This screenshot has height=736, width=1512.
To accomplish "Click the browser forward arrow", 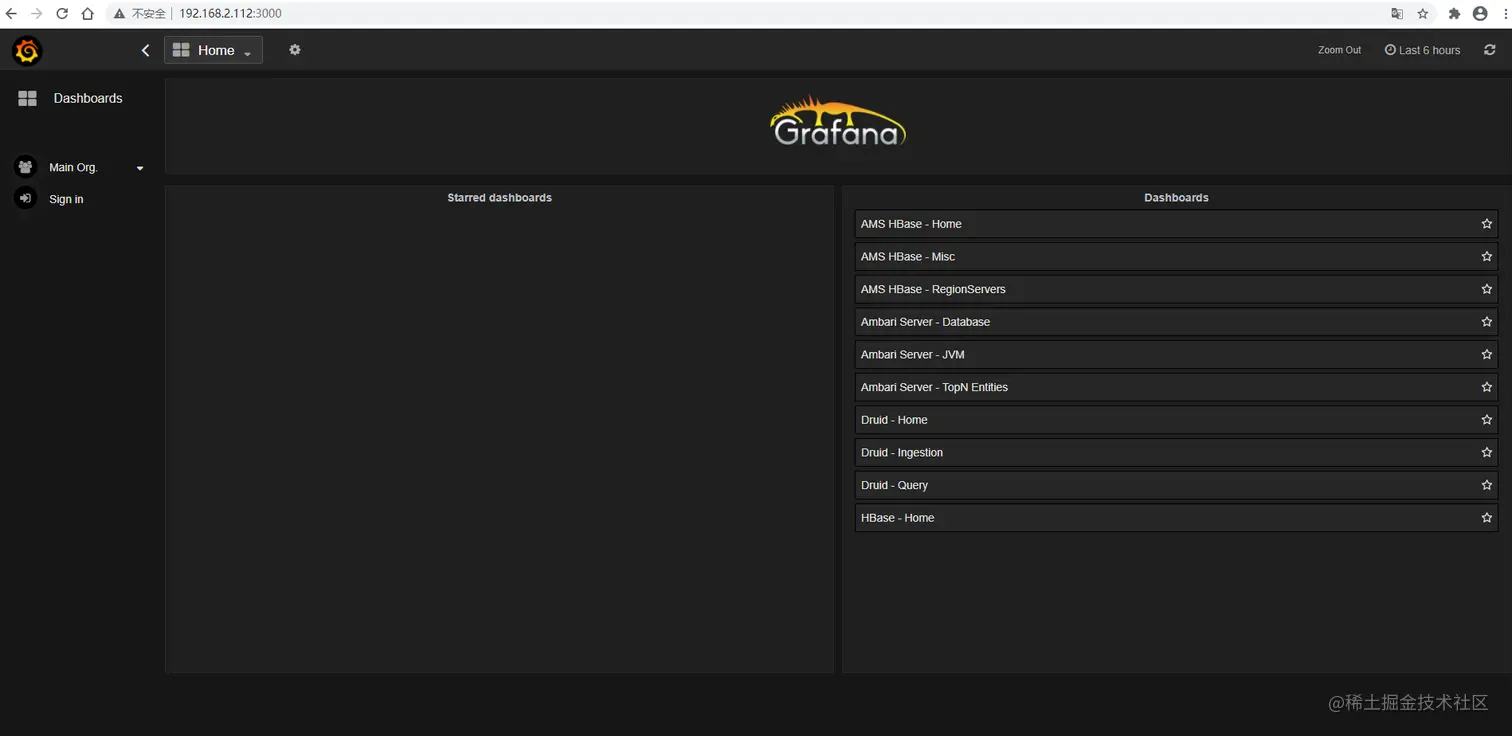I will pos(37,14).
